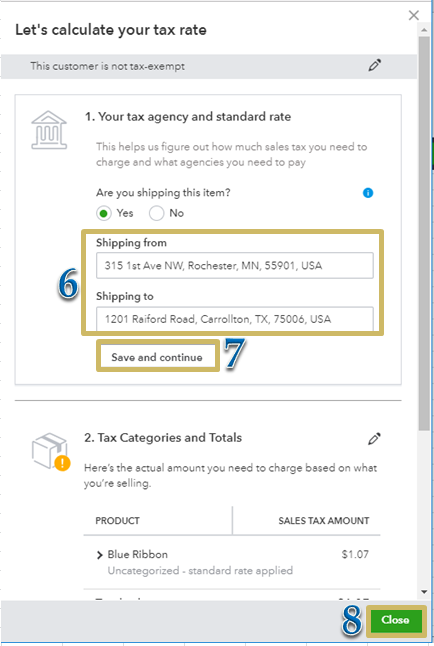Click the PRODUCT column header
Screen dimensions: 434x646
(117, 521)
